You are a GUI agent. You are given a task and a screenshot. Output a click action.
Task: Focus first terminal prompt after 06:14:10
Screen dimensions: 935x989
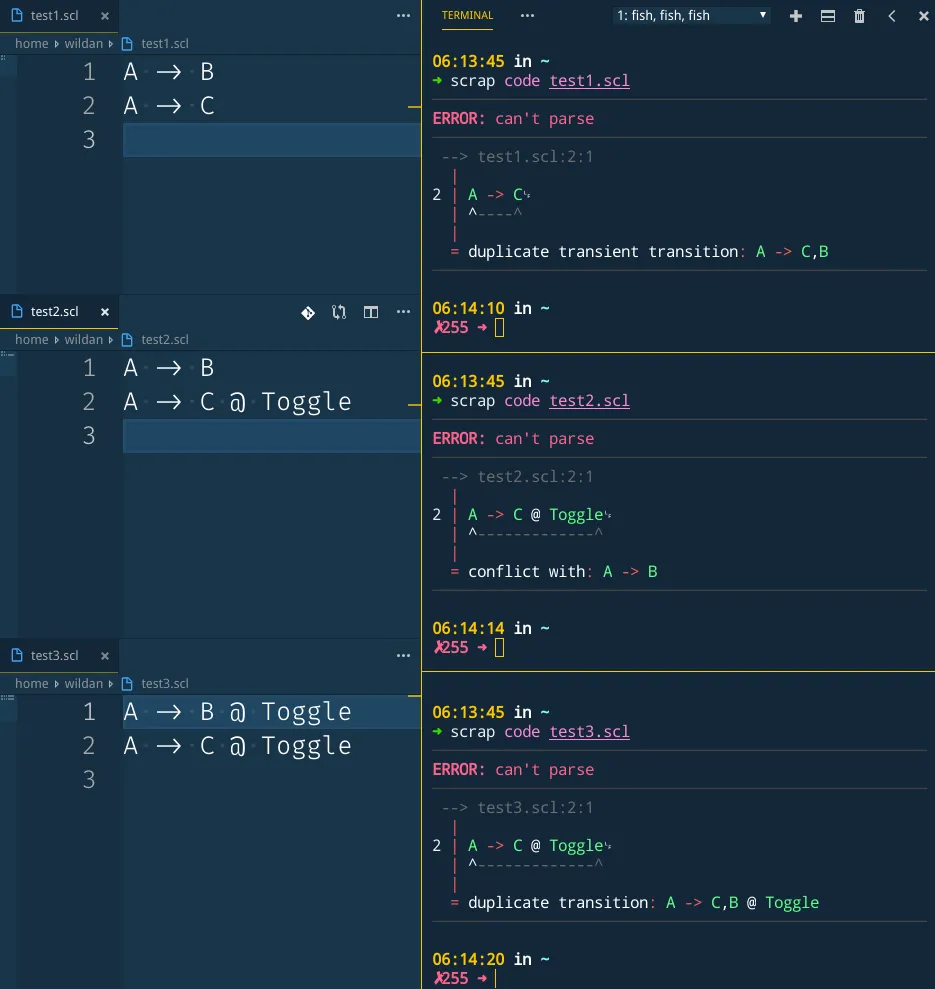[x=499, y=327]
